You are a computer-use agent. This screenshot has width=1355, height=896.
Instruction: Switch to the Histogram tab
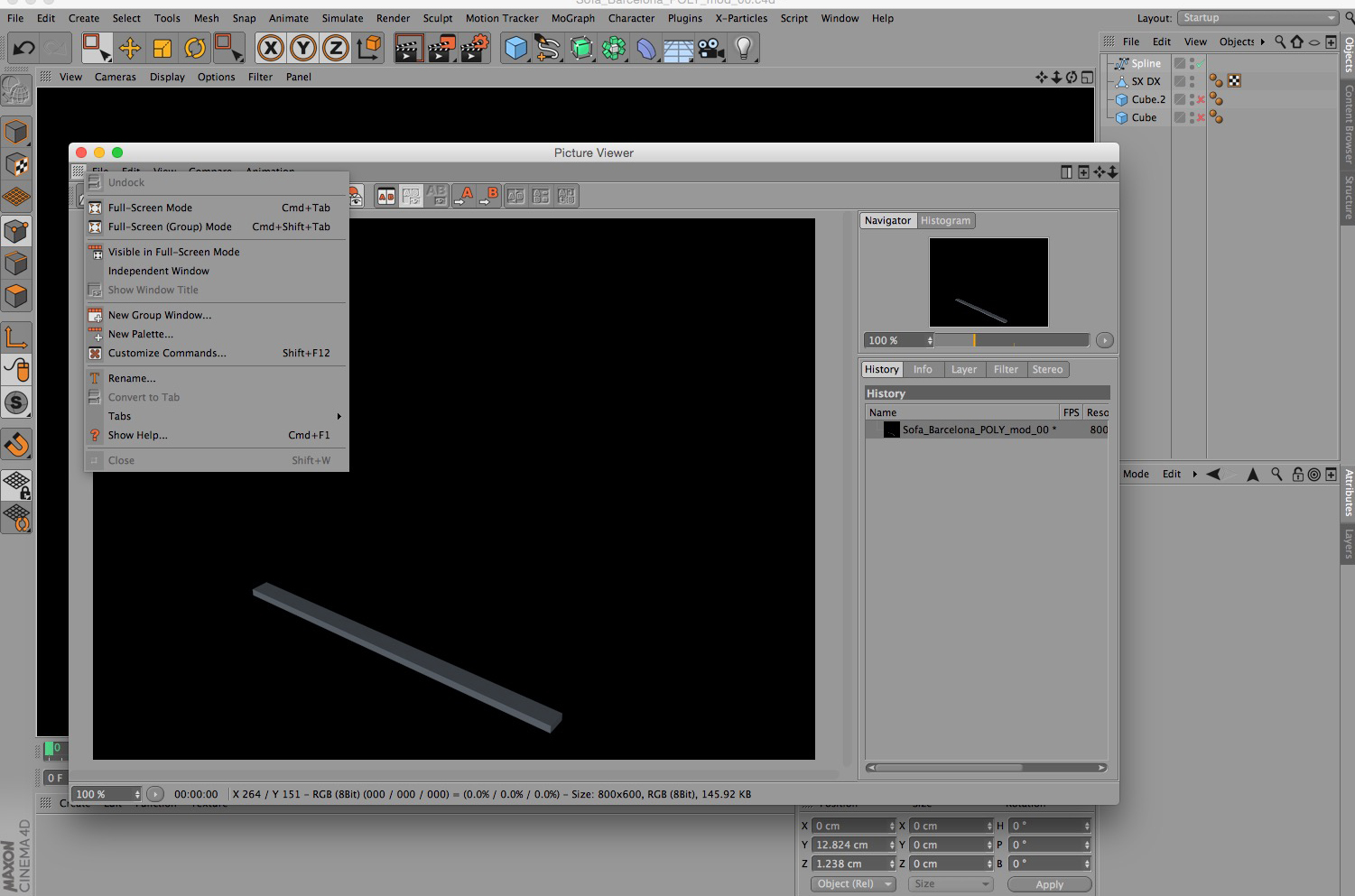945,220
